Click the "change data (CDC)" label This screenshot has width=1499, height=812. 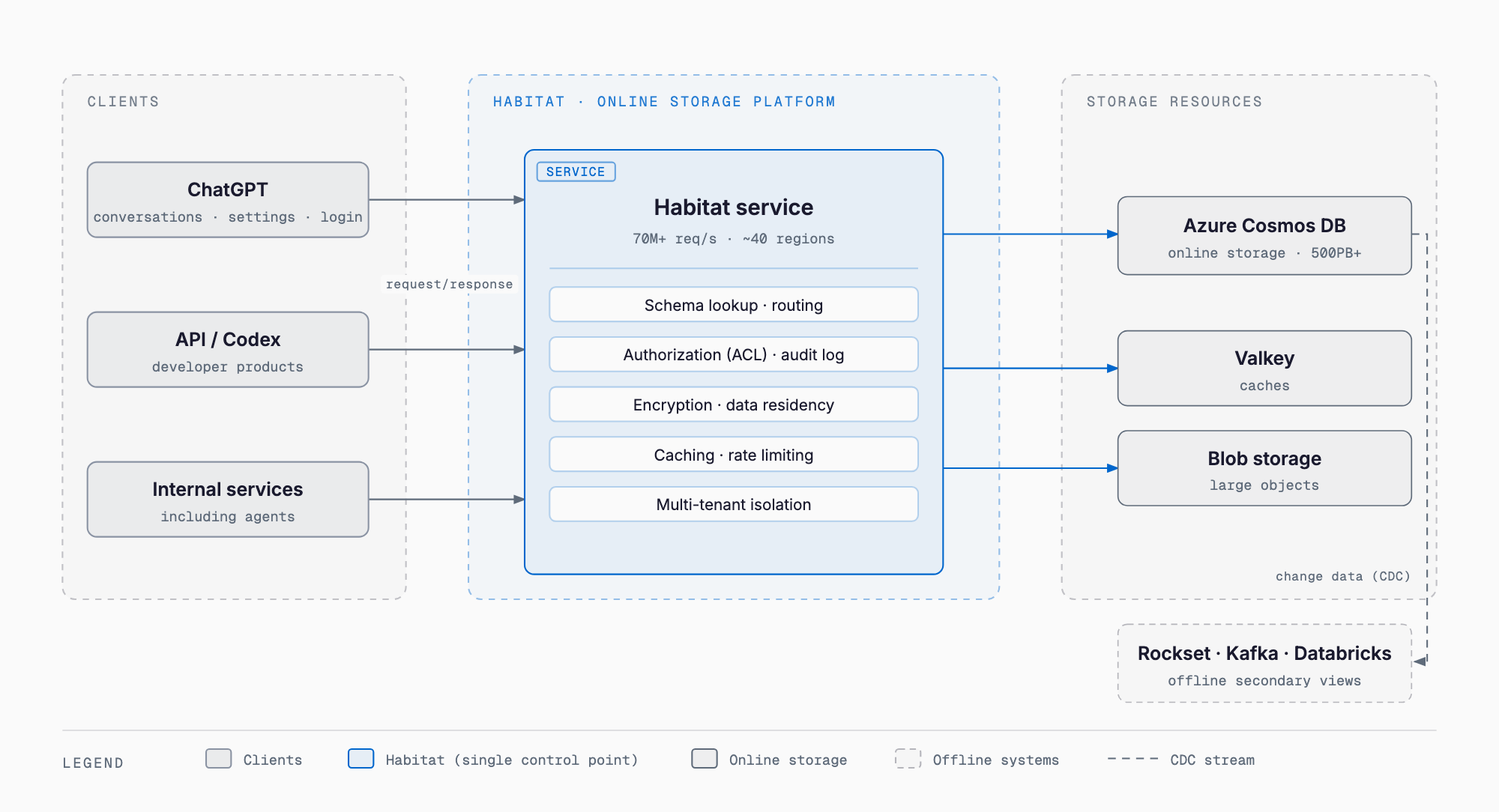(x=1343, y=576)
